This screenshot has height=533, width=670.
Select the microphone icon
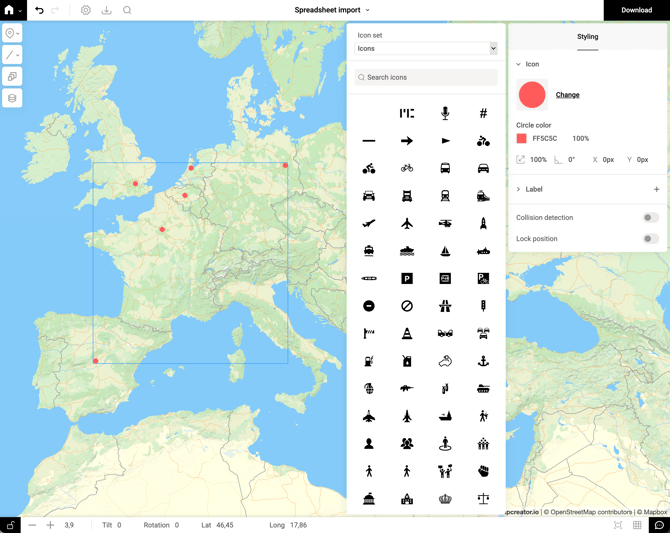pos(445,114)
